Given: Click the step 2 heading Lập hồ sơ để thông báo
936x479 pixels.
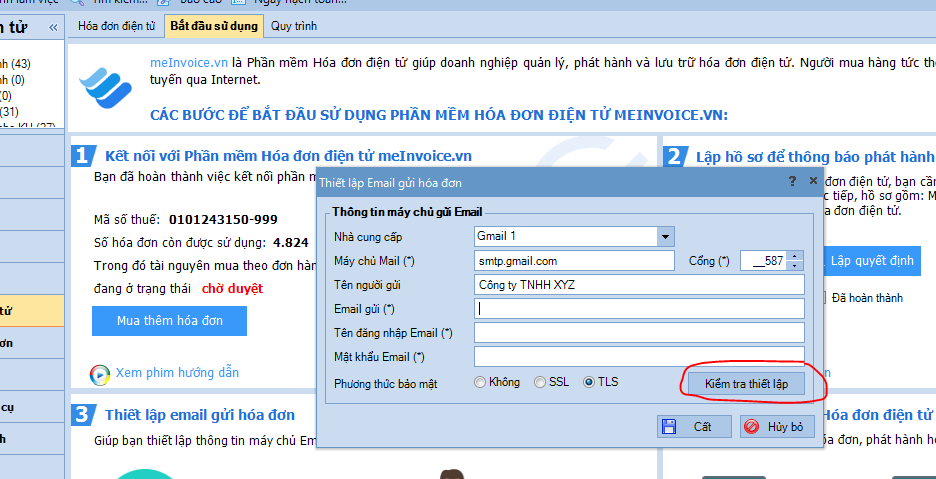Looking at the screenshot, I should point(815,157).
